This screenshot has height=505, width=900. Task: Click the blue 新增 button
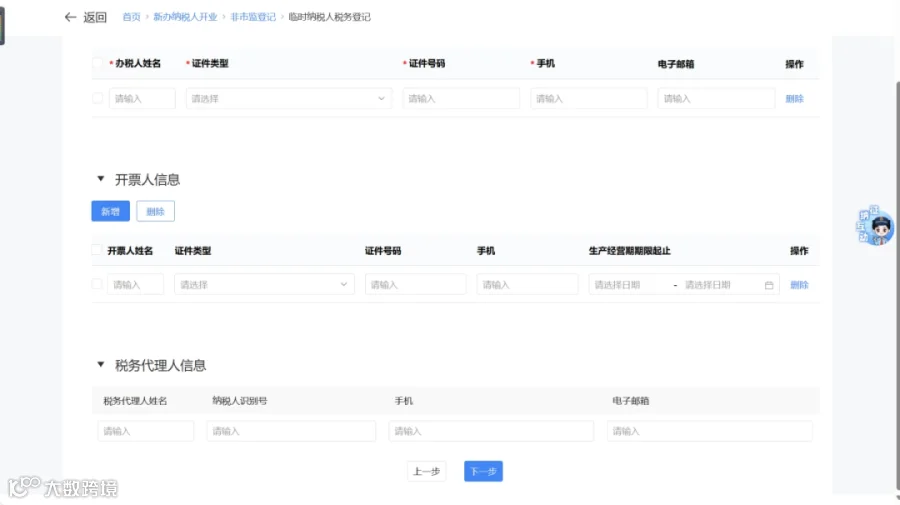[x=110, y=211]
